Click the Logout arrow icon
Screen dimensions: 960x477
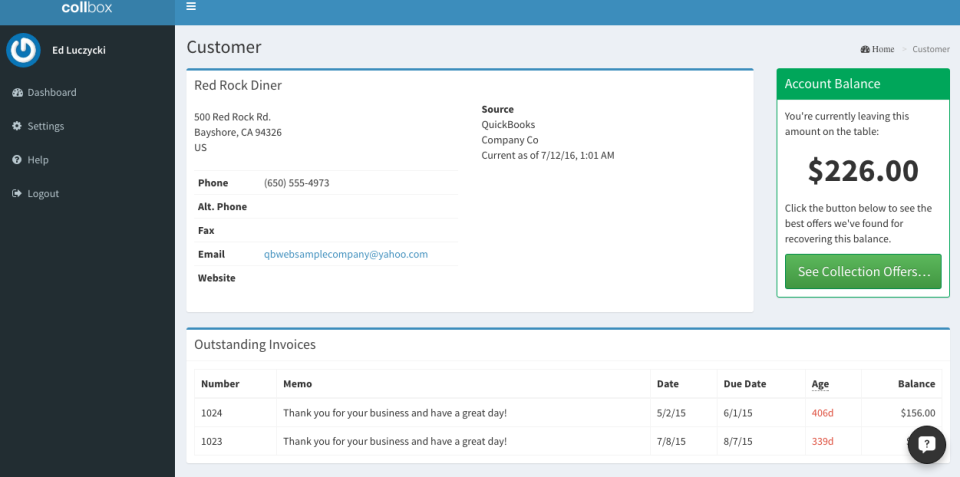click(x=17, y=194)
